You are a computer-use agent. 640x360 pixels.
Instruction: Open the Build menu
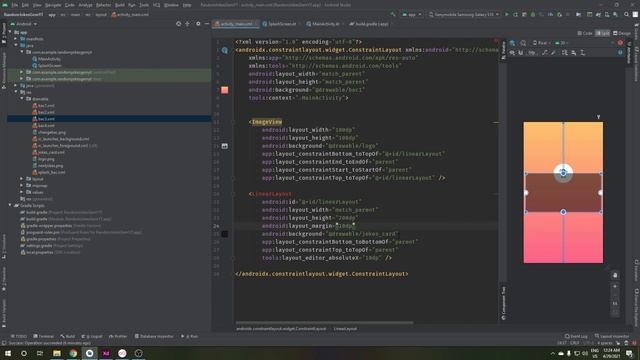pyautogui.click(x=120, y=5)
